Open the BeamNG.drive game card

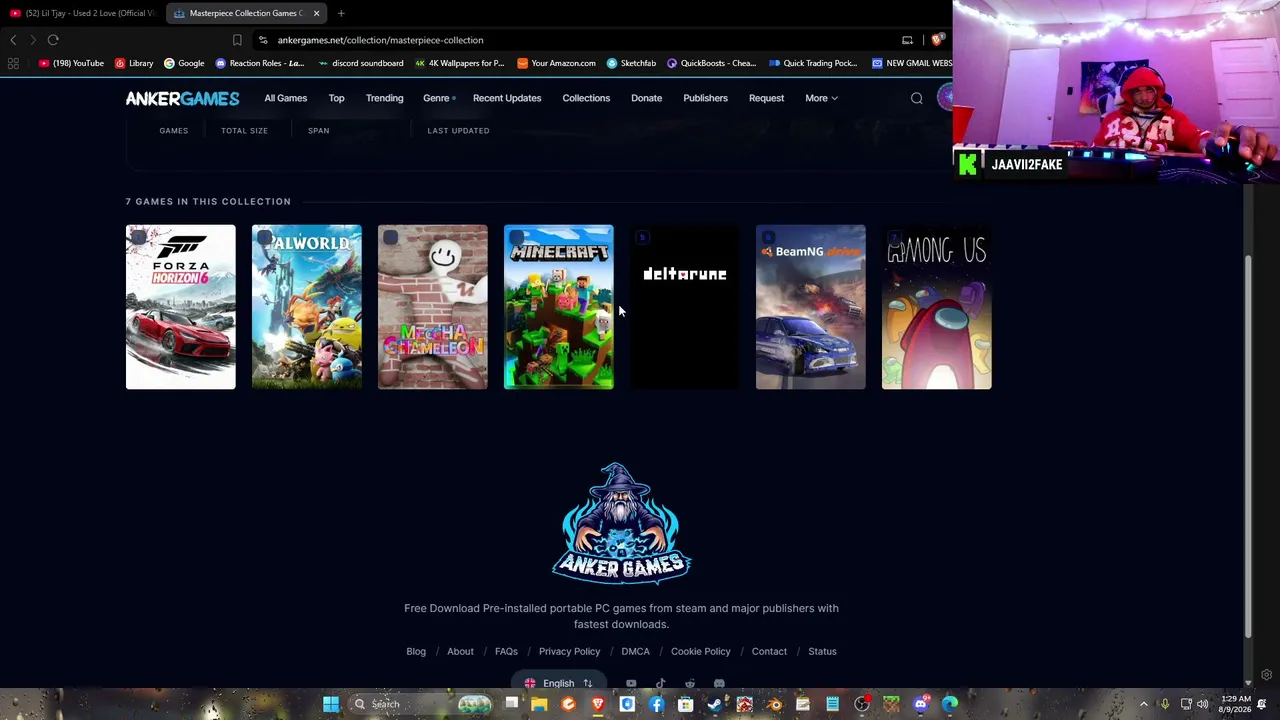pyautogui.click(x=810, y=307)
